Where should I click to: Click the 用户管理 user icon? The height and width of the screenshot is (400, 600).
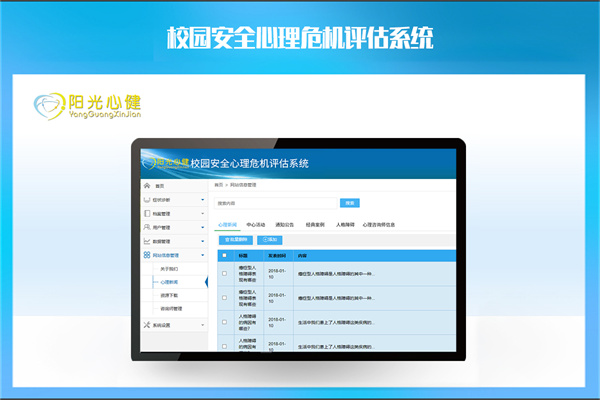[147, 228]
